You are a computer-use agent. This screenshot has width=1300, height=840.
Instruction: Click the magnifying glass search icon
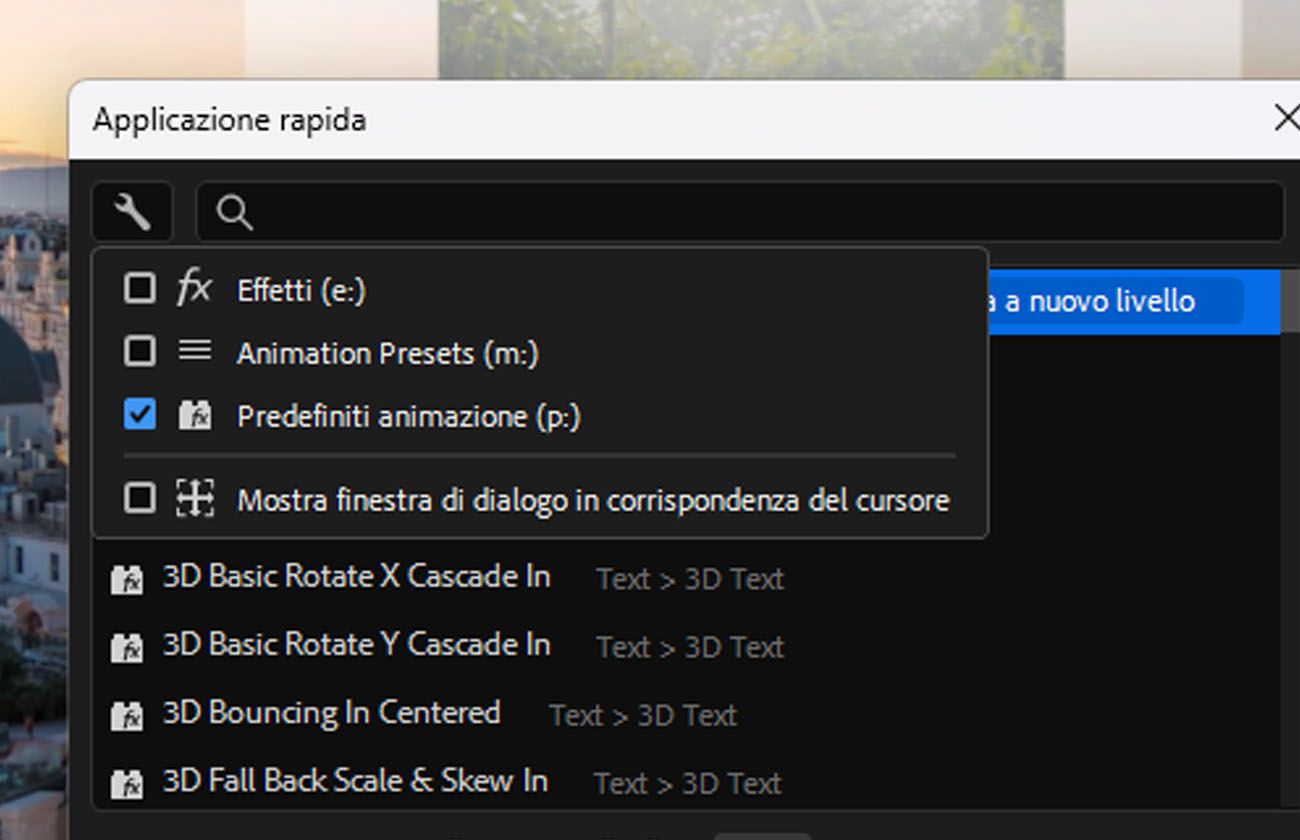234,212
